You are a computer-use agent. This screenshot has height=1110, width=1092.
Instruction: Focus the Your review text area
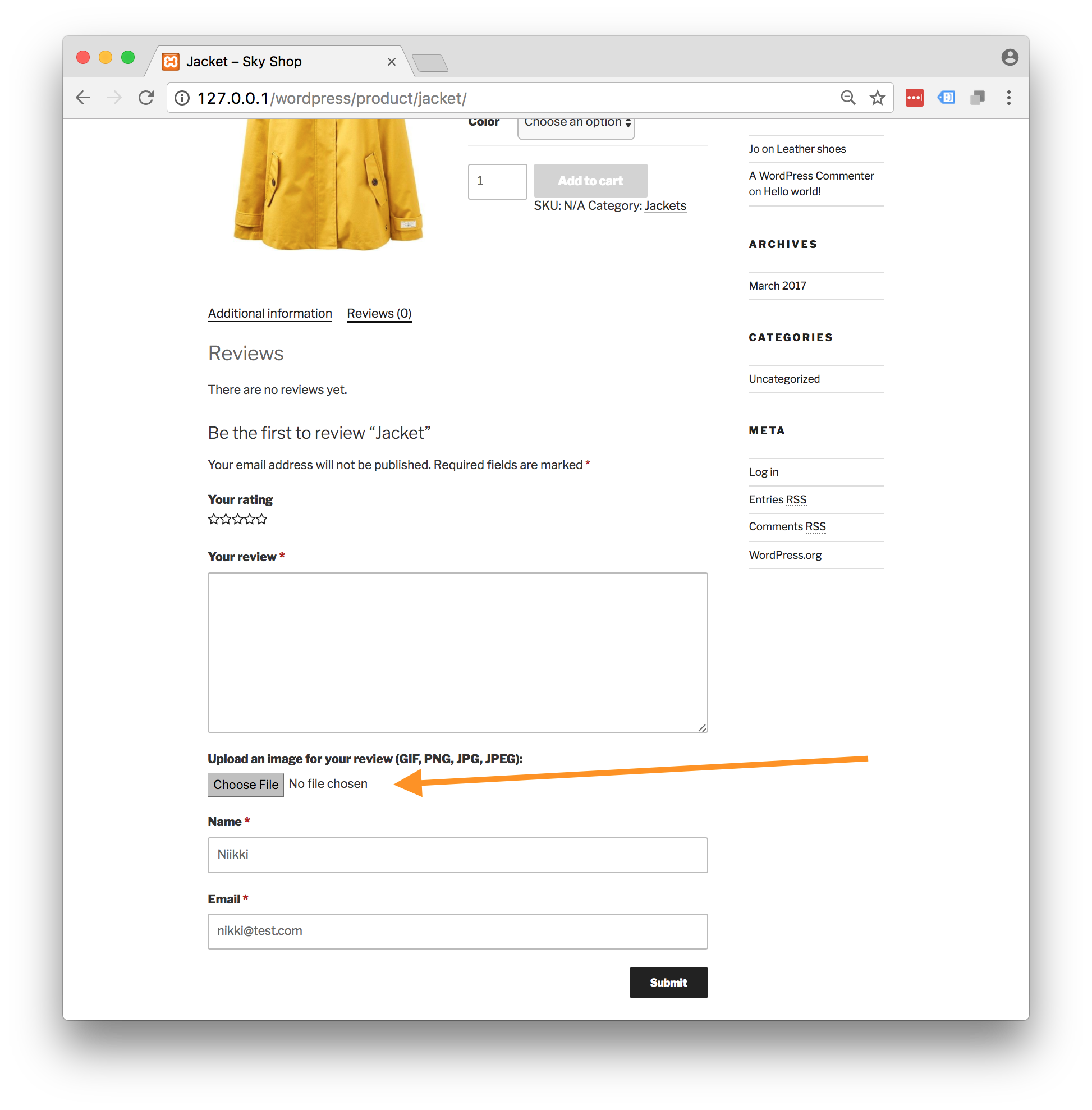pyautogui.click(x=457, y=652)
